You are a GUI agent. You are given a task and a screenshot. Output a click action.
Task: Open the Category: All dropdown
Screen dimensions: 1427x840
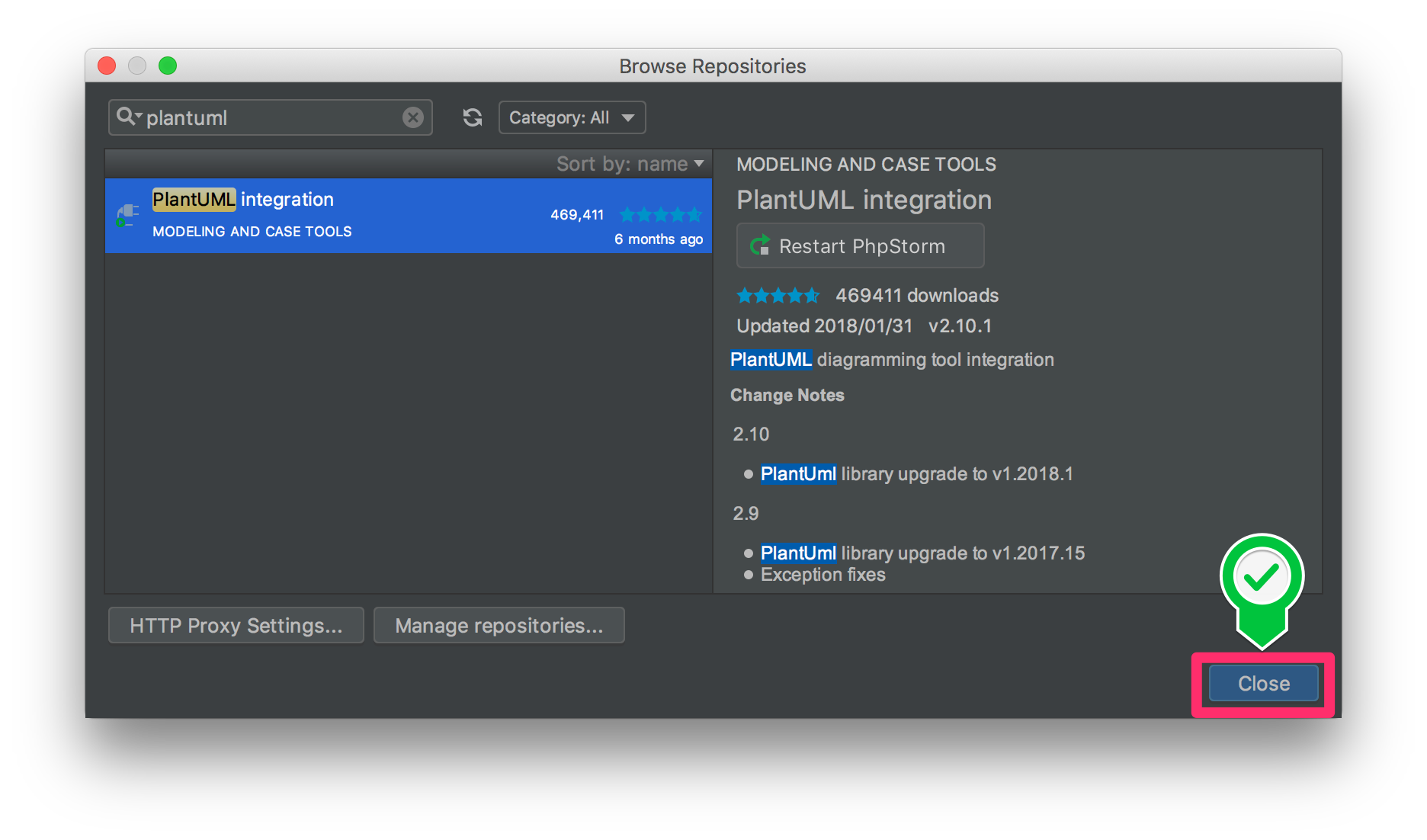coord(572,117)
